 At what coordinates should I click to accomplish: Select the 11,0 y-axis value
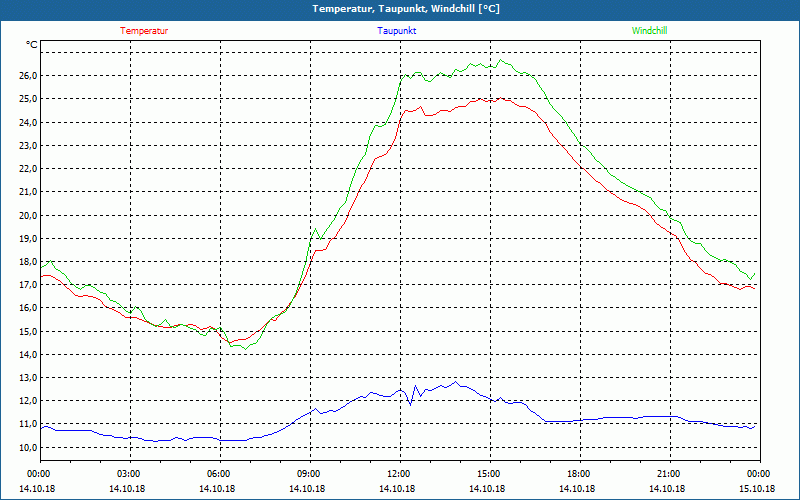tap(28, 424)
